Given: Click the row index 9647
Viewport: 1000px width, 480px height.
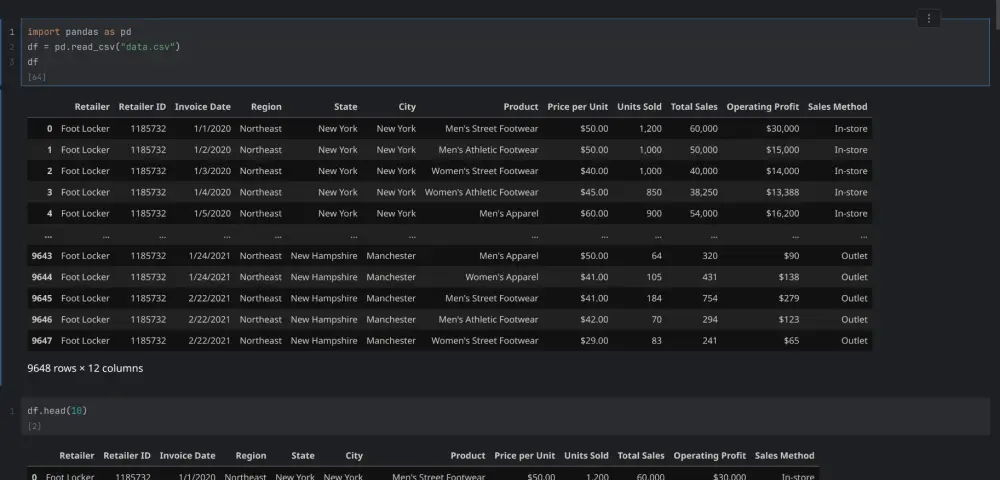Looking at the screenshot, I should pyautogui.click(x=42, y=341).
